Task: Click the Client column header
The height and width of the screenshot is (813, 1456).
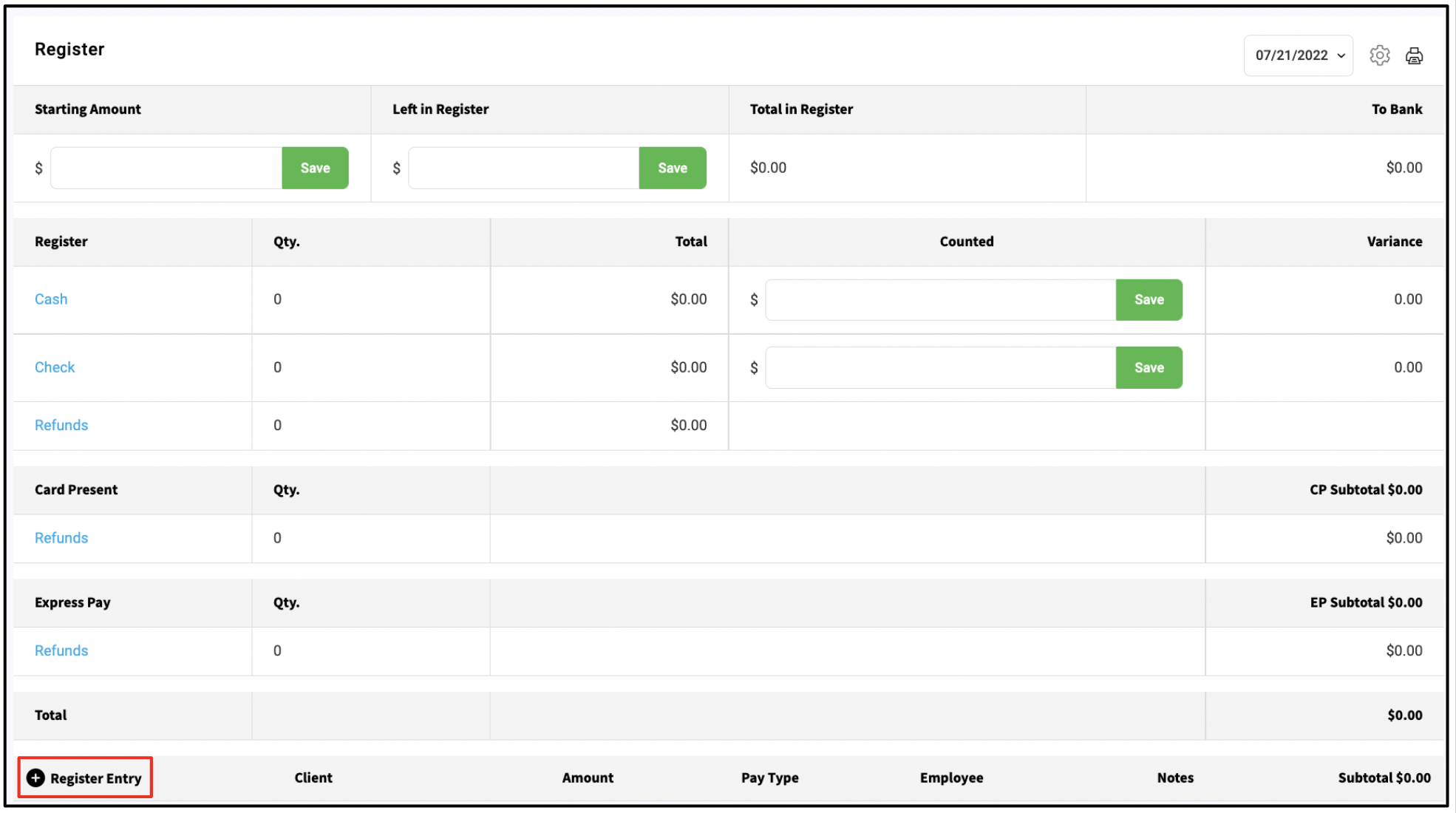Action: click(313, 778)
